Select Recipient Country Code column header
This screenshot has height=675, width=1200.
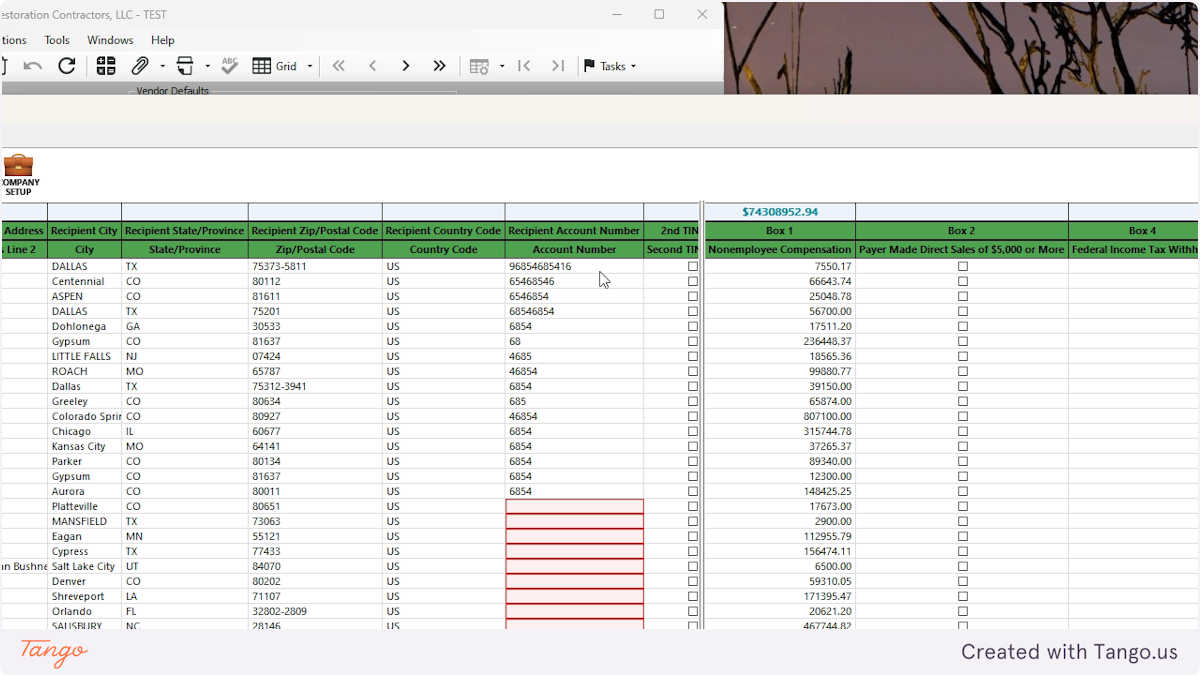click(443, 230)
